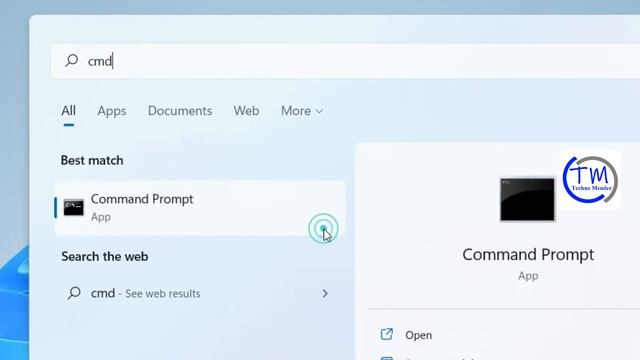
Task: Click the Command Prompt icon in results list
Action: (x=73, y=207)
